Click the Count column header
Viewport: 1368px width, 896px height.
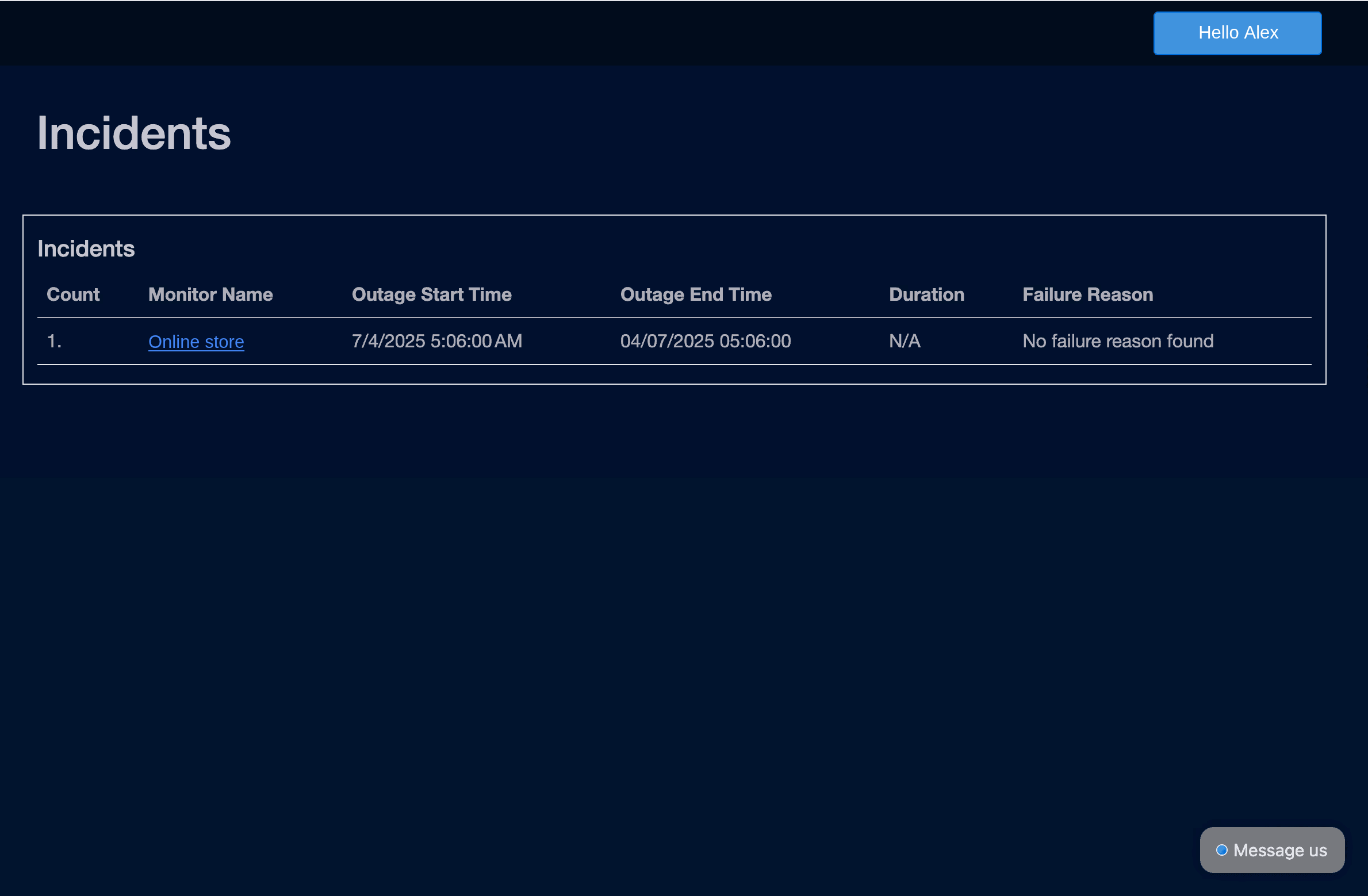tap(73, 294)
